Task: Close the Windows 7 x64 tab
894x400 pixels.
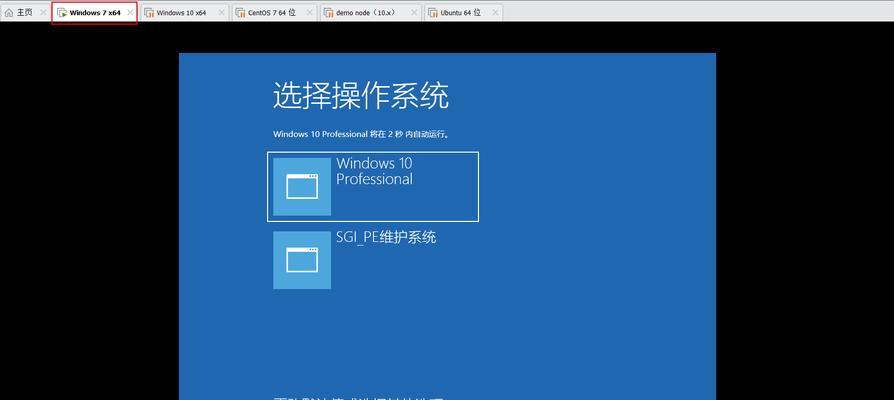Action: [131, 13]
